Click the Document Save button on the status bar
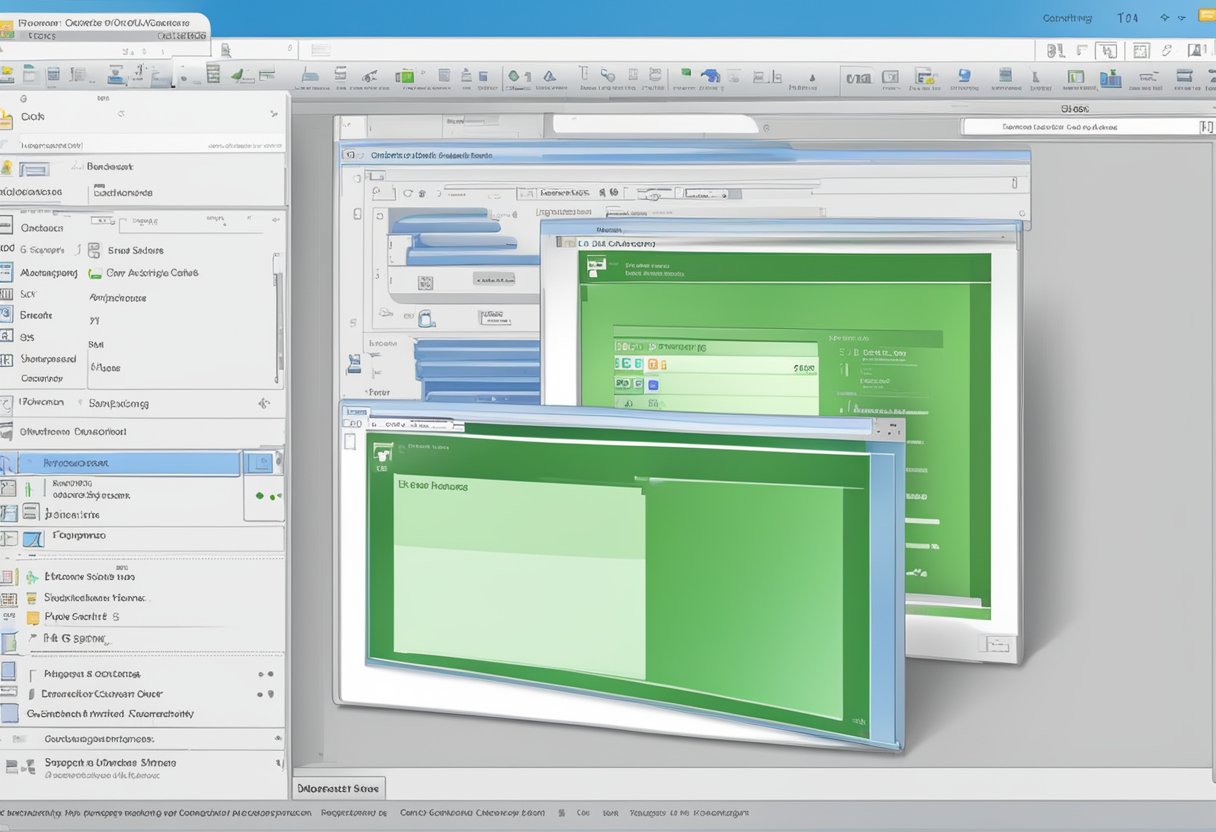The image size is (1216, 832). point(337,788)
